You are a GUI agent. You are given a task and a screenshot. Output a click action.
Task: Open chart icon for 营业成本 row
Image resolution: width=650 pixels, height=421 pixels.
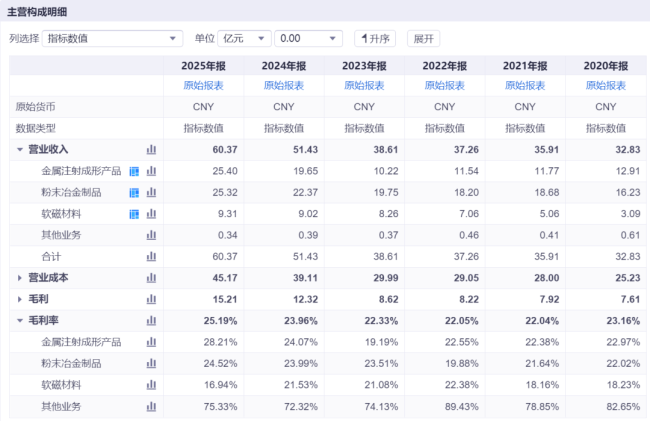pos(151,278)
